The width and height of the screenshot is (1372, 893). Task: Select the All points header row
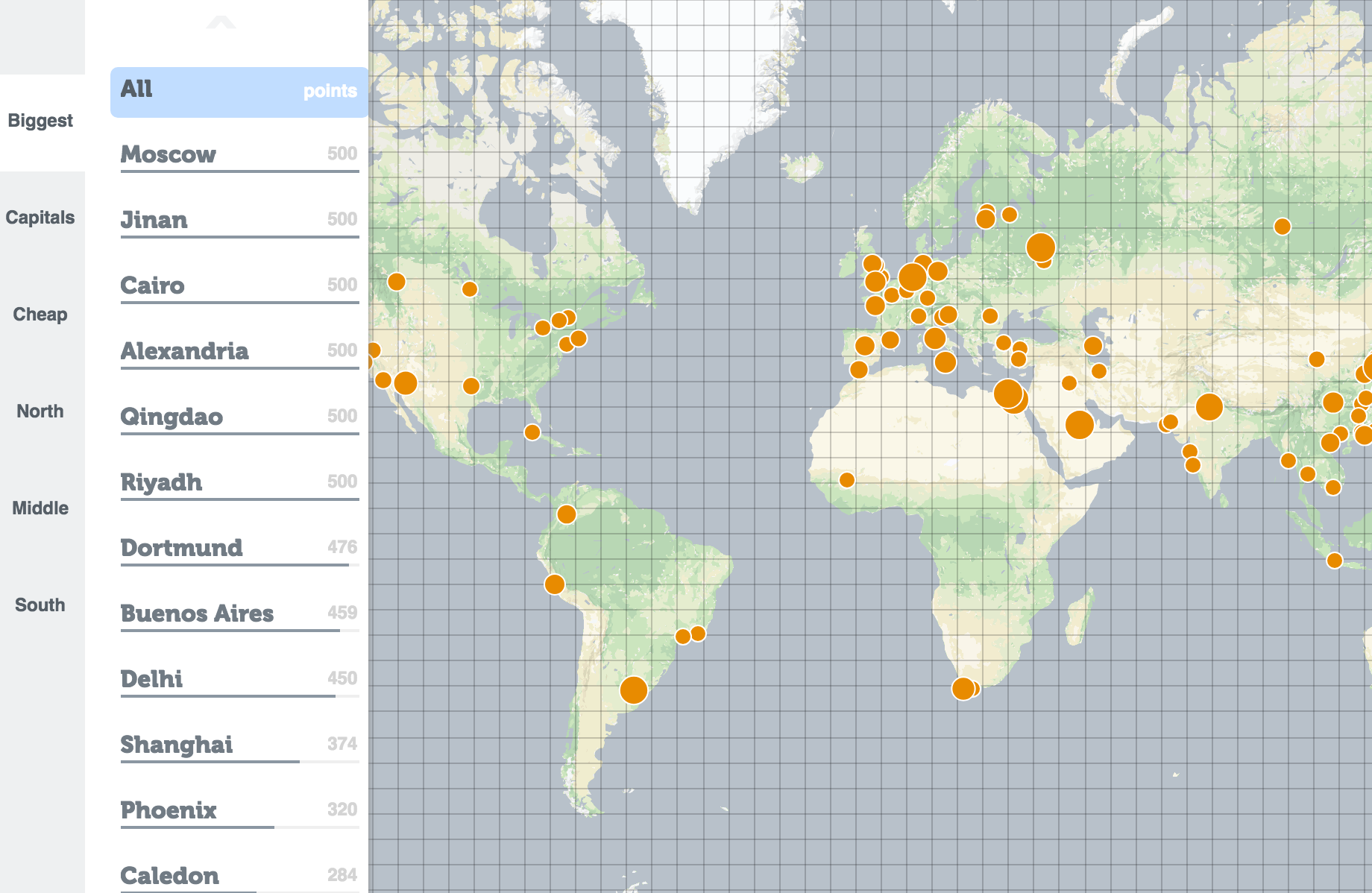239,92
